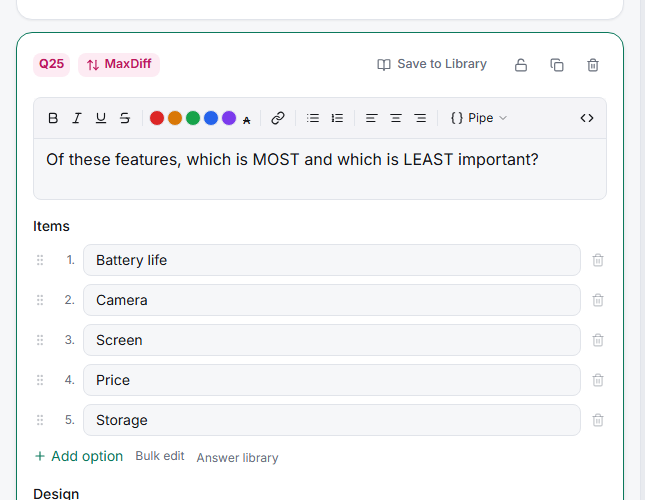The width and height of the screenshot is (645, 500).
Task: Open the Answer library
Action: point(237,458)
